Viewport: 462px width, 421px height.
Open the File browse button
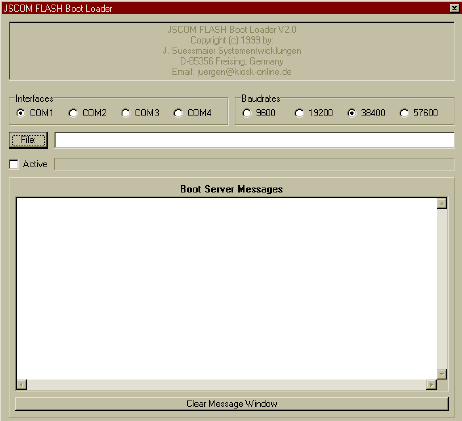click(28, 140)
